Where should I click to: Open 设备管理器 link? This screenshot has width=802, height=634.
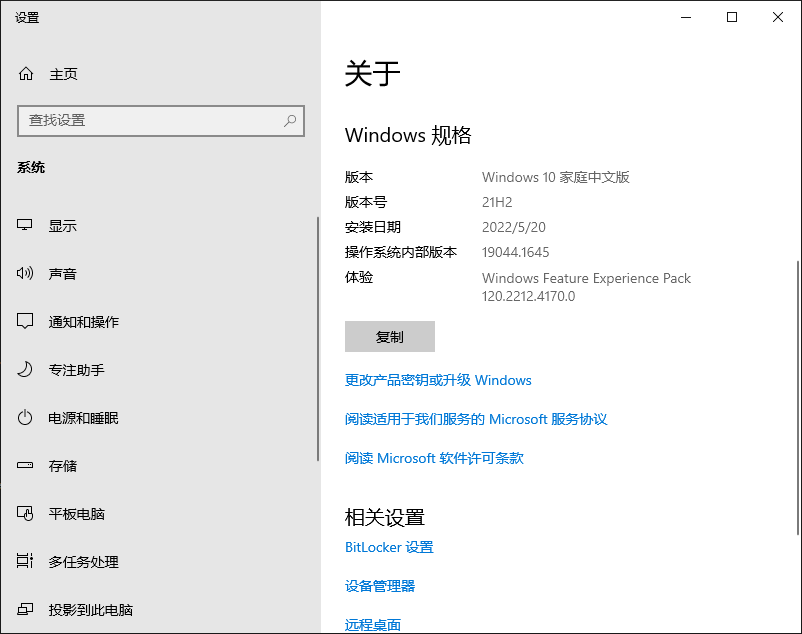pos(380,586)
